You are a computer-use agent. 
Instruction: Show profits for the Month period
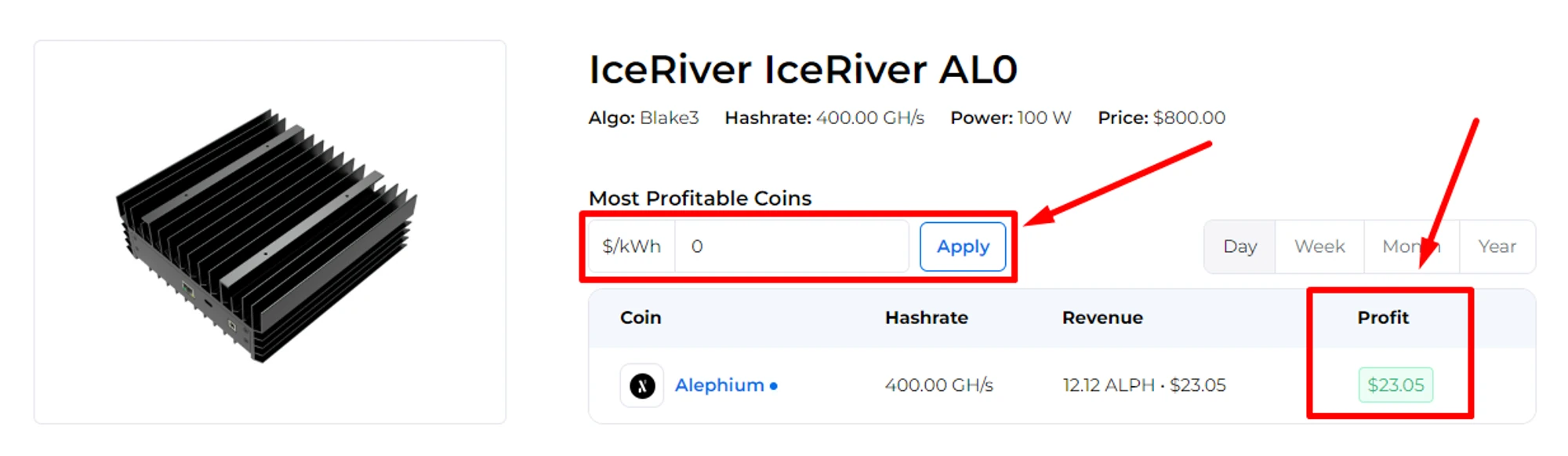coord(1410,246)
